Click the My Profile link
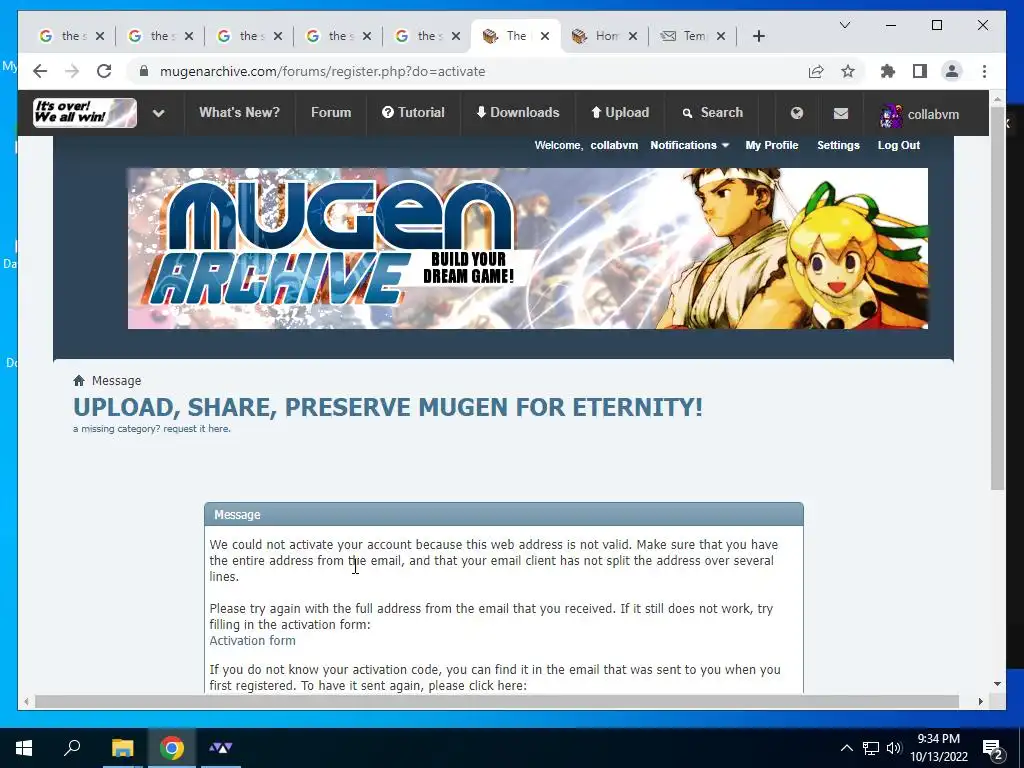1024x768 pixels. tap(771, 145)
